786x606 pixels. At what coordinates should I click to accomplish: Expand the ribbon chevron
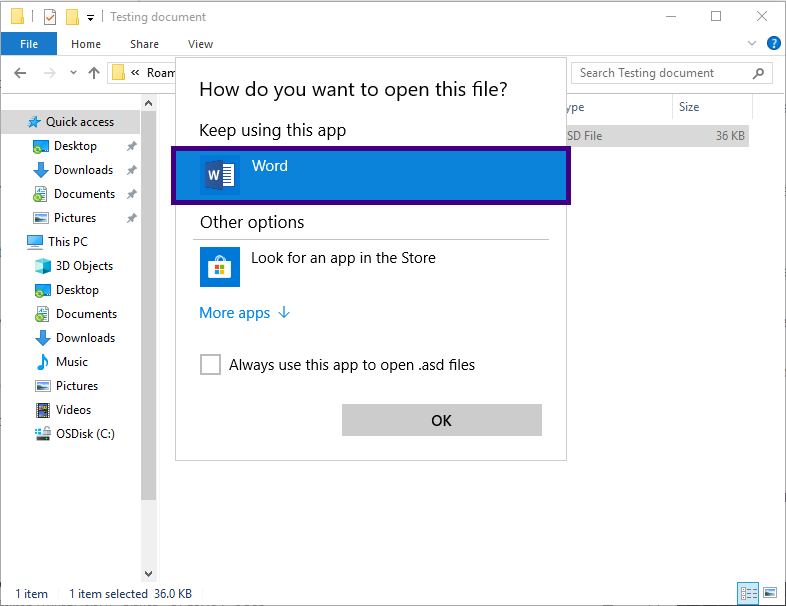click(x=751, y=44)
